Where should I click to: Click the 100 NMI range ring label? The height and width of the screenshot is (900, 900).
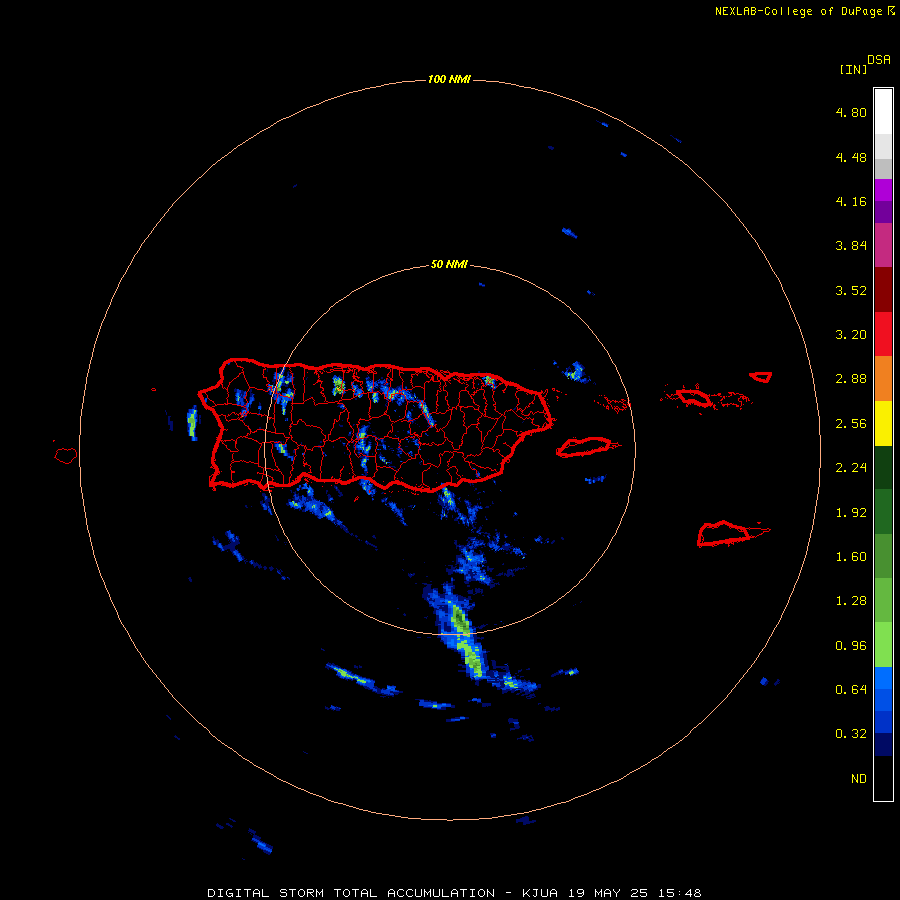(449, 79)
